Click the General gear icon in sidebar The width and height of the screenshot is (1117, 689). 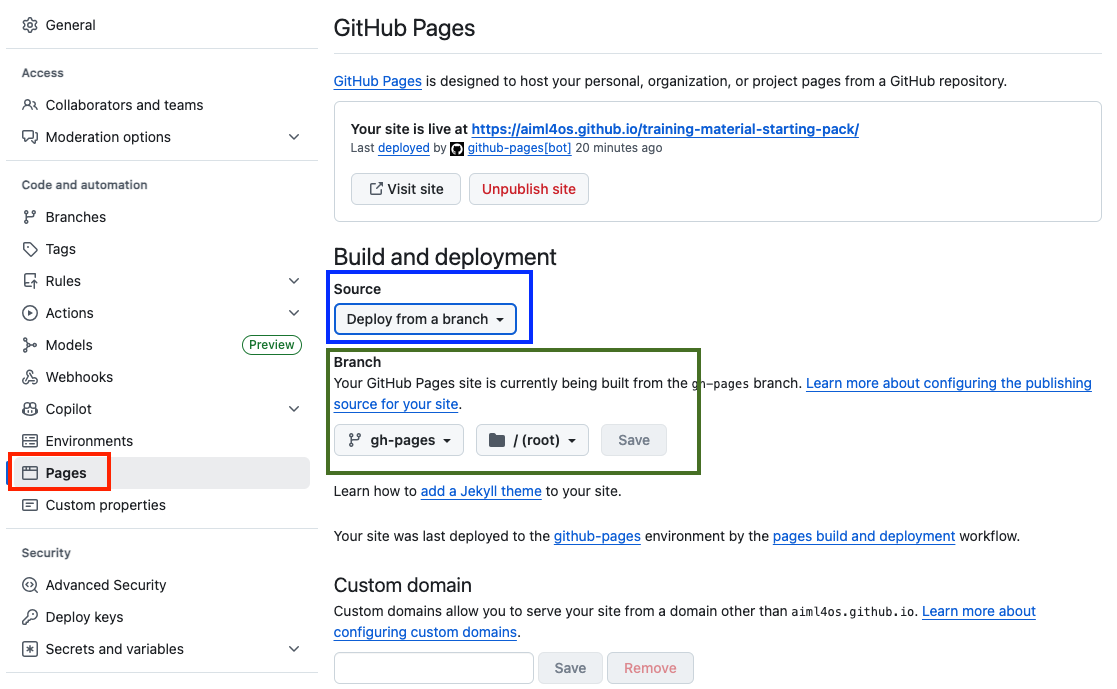coord(30,25)
